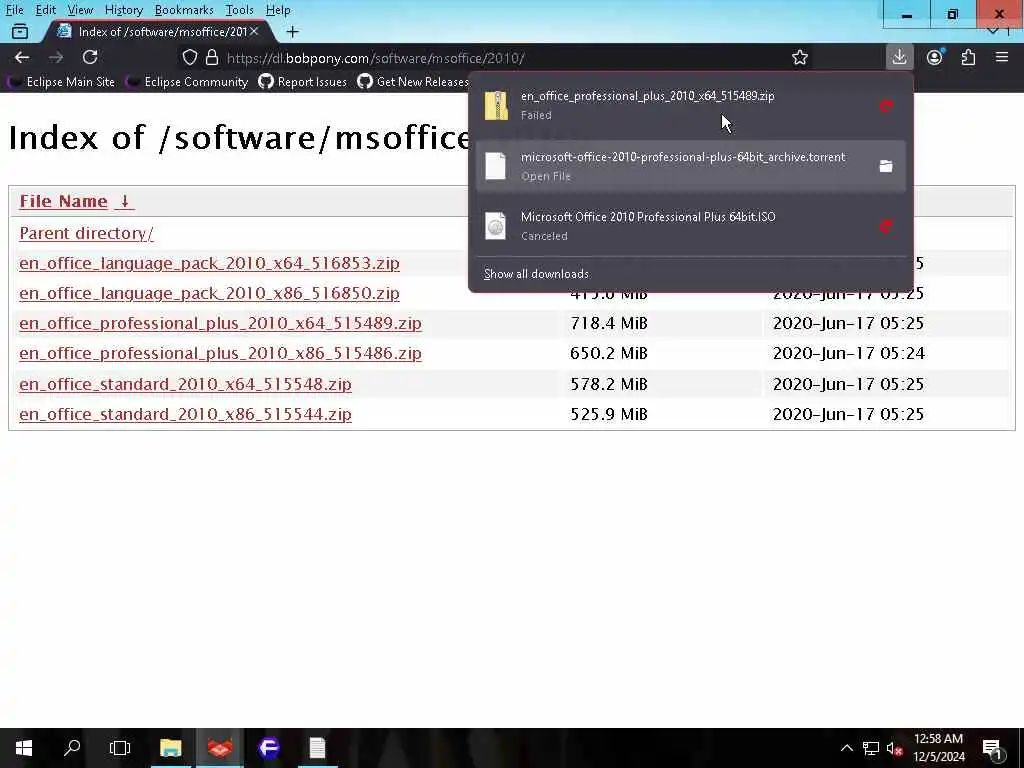
Task: Open File Explorer from the taskbar
Action: click(x=170, y=748)
